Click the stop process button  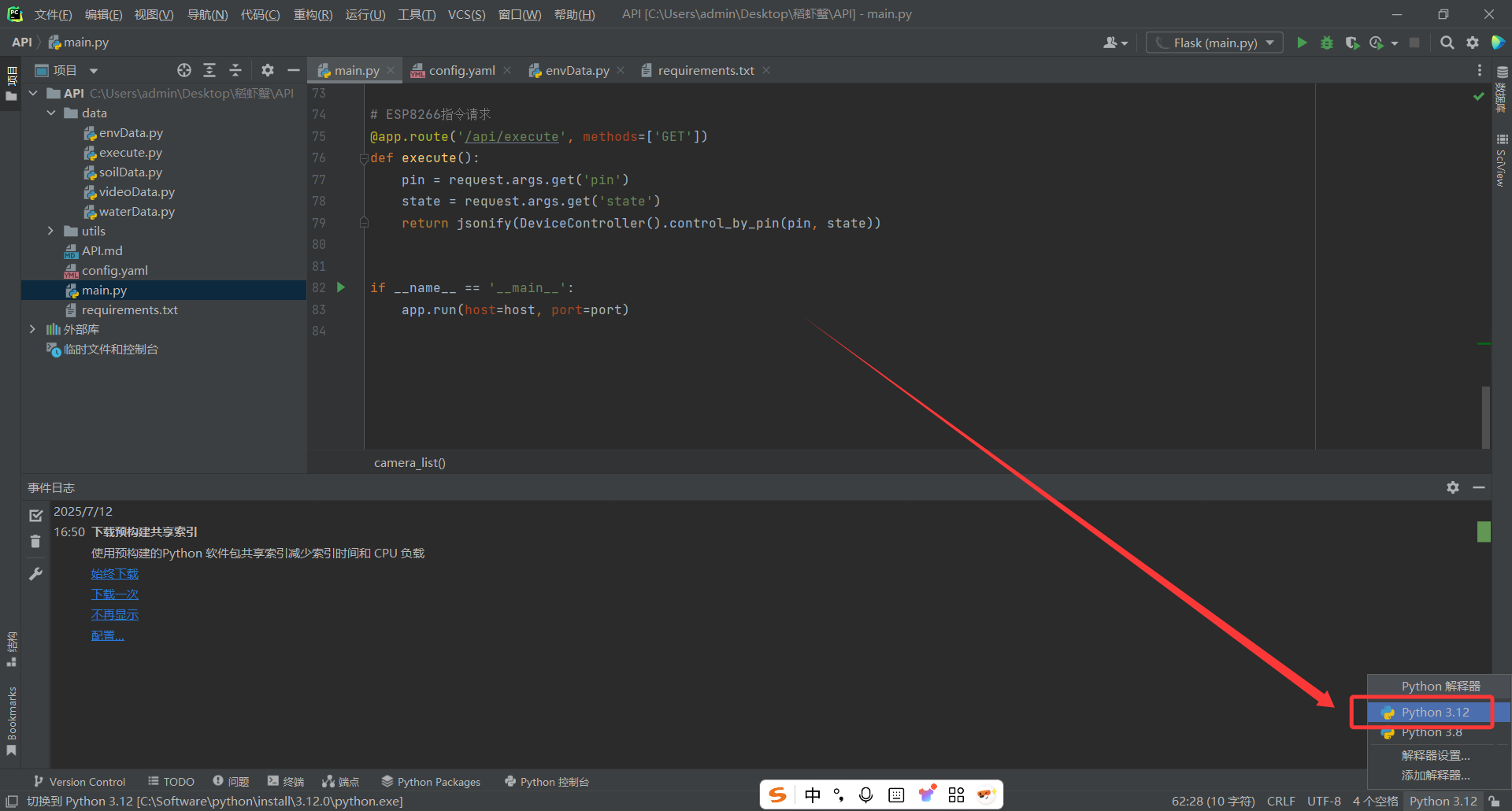1414,43
